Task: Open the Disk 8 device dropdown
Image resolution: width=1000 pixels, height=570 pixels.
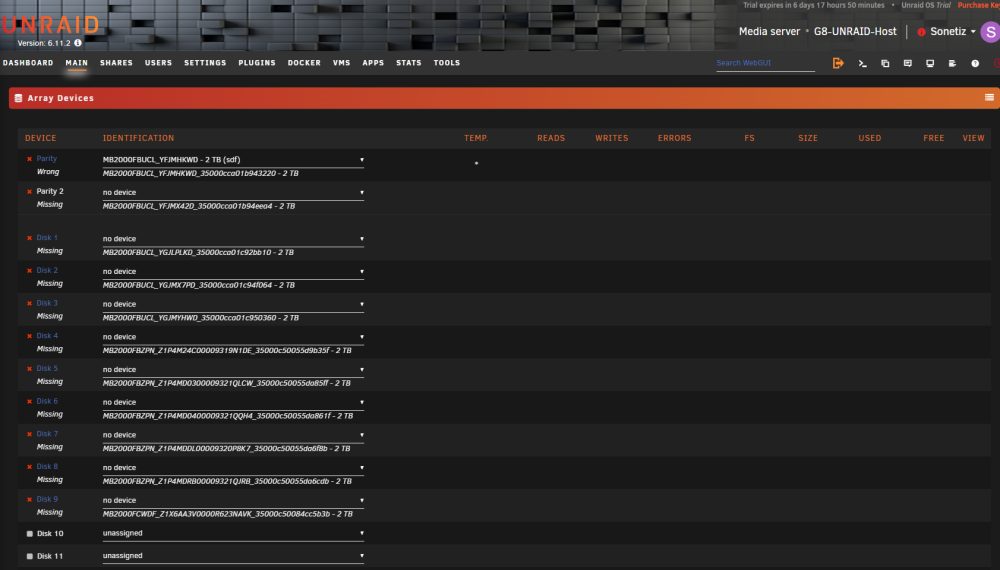Action: pos(233,468)
